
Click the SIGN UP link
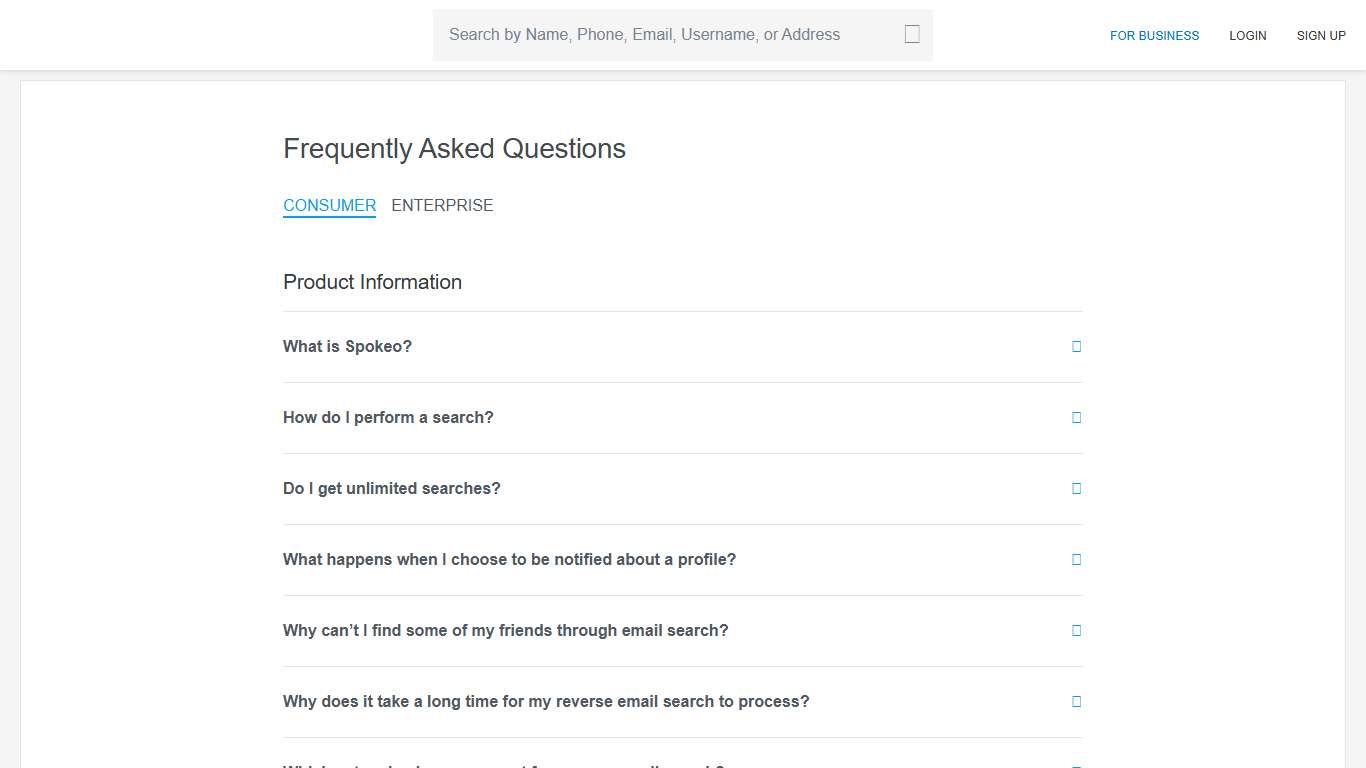coord(1321,35)
